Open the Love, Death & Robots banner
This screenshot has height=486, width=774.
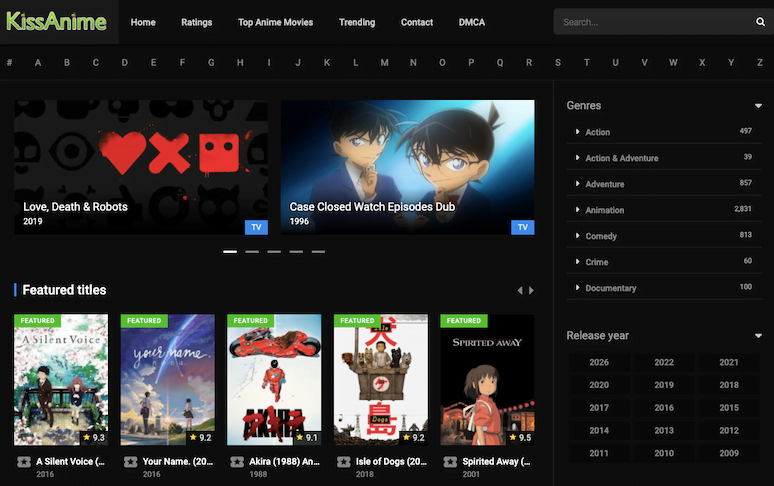click(x=141, y=167)
